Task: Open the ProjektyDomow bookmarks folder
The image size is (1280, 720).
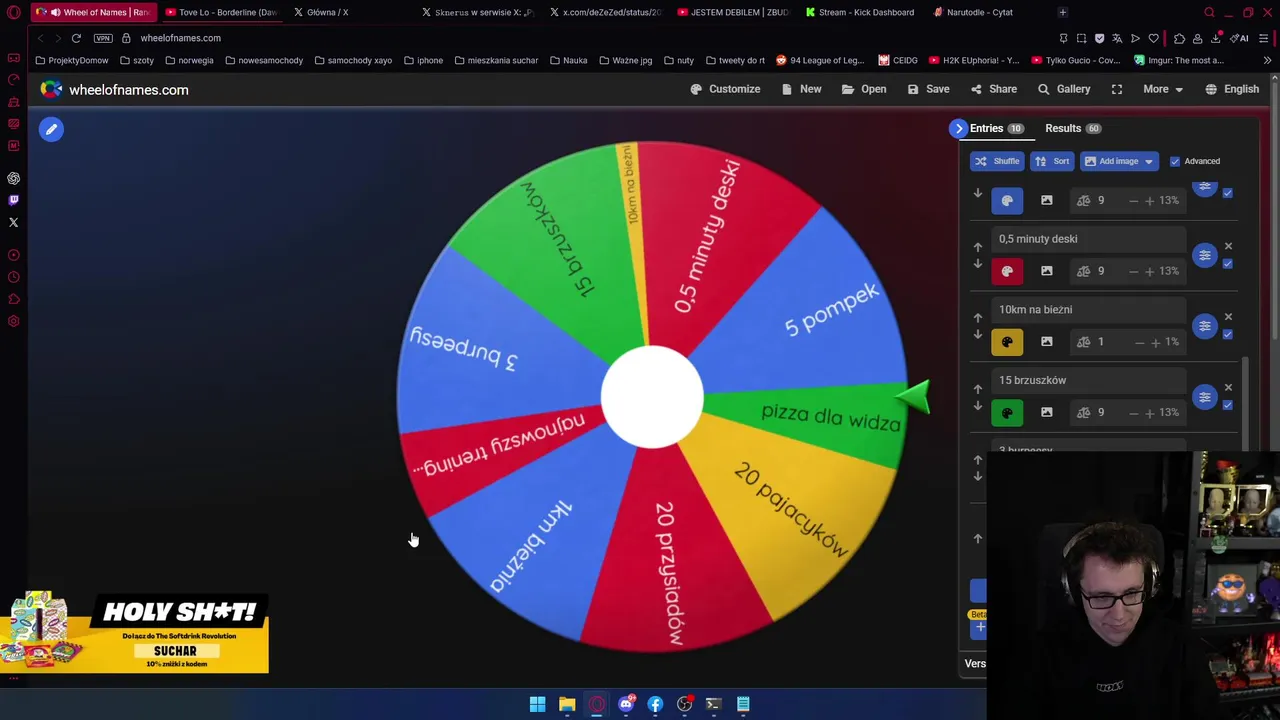Action: (71, 60)
